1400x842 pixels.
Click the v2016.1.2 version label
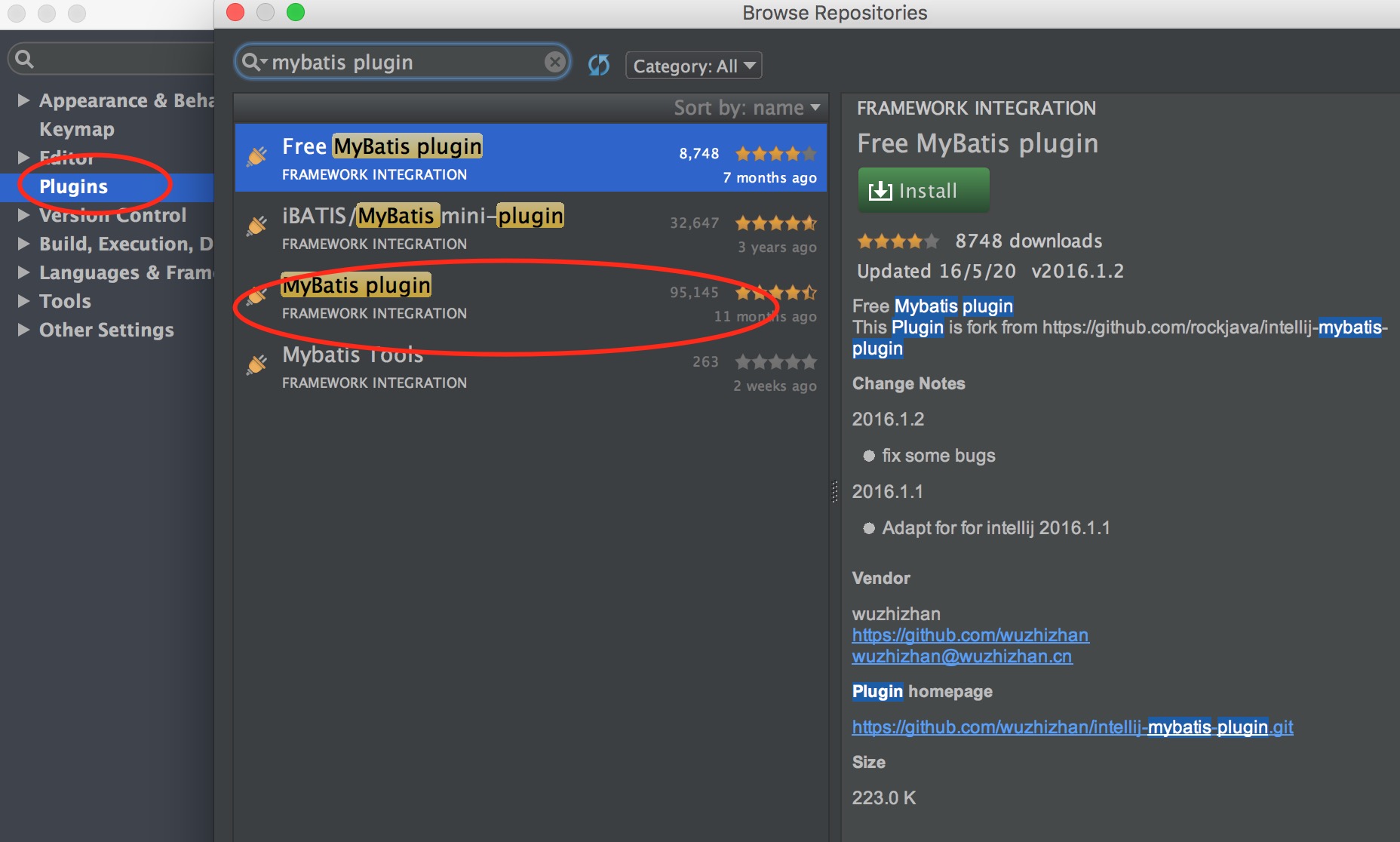point(1077,271)
